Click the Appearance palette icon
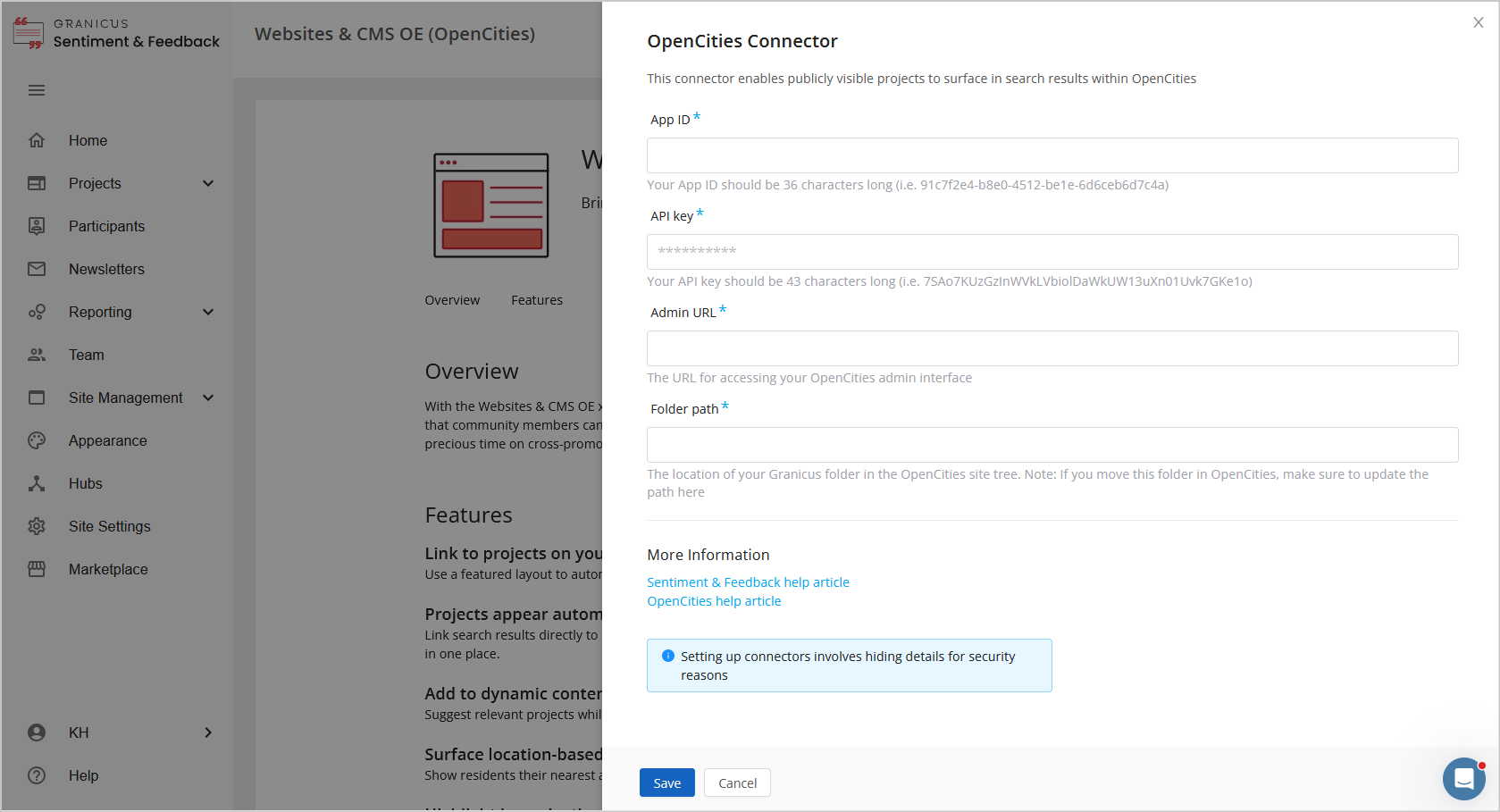 [x=37, y=440]
